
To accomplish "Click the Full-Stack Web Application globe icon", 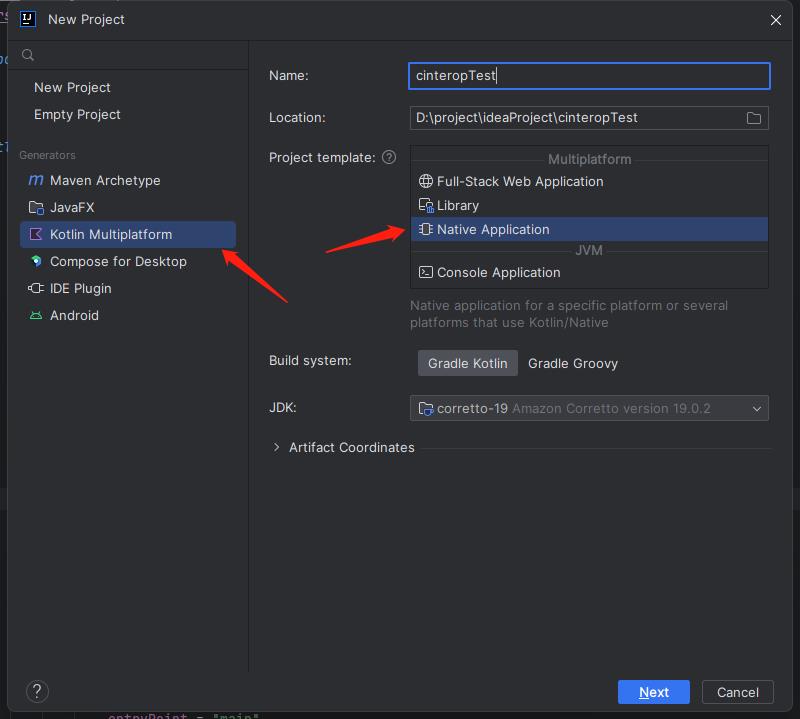I will 426,181.
